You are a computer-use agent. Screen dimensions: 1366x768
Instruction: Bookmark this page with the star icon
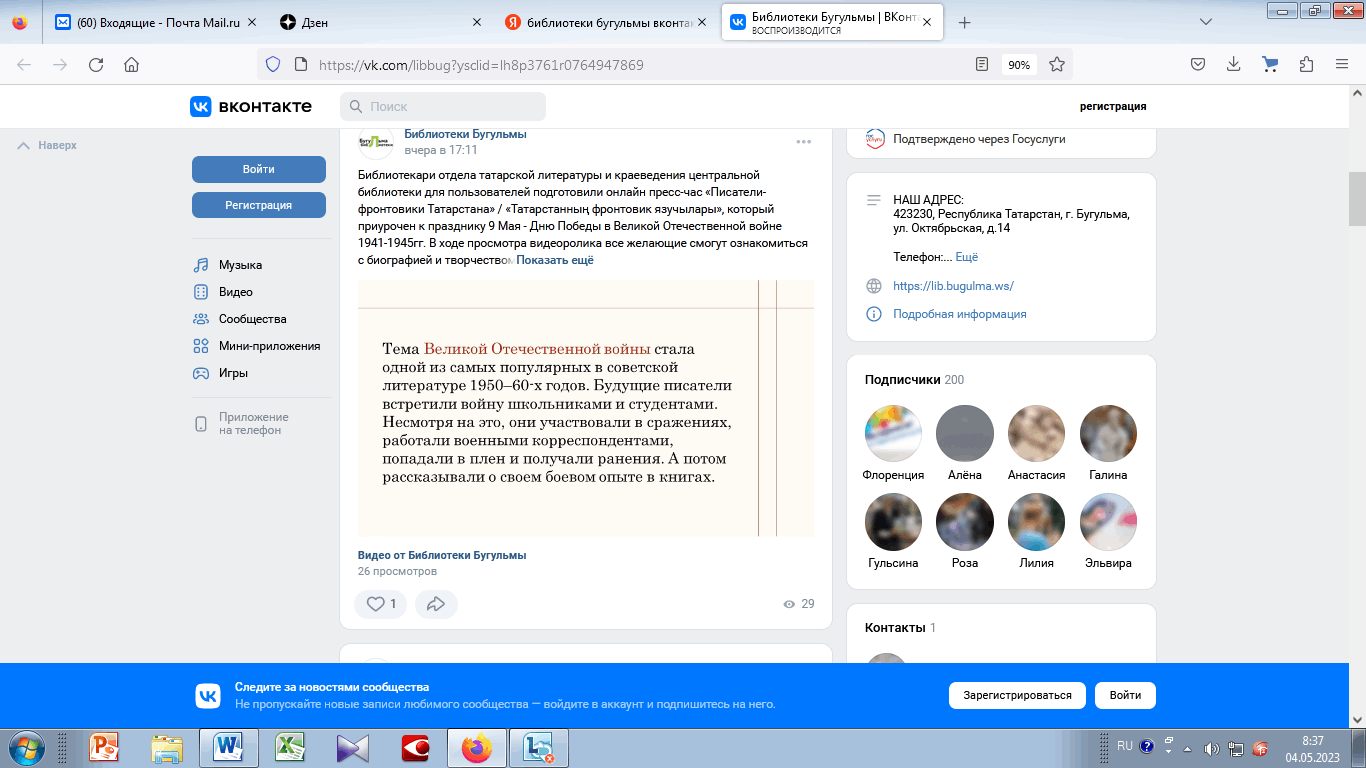1057,65
